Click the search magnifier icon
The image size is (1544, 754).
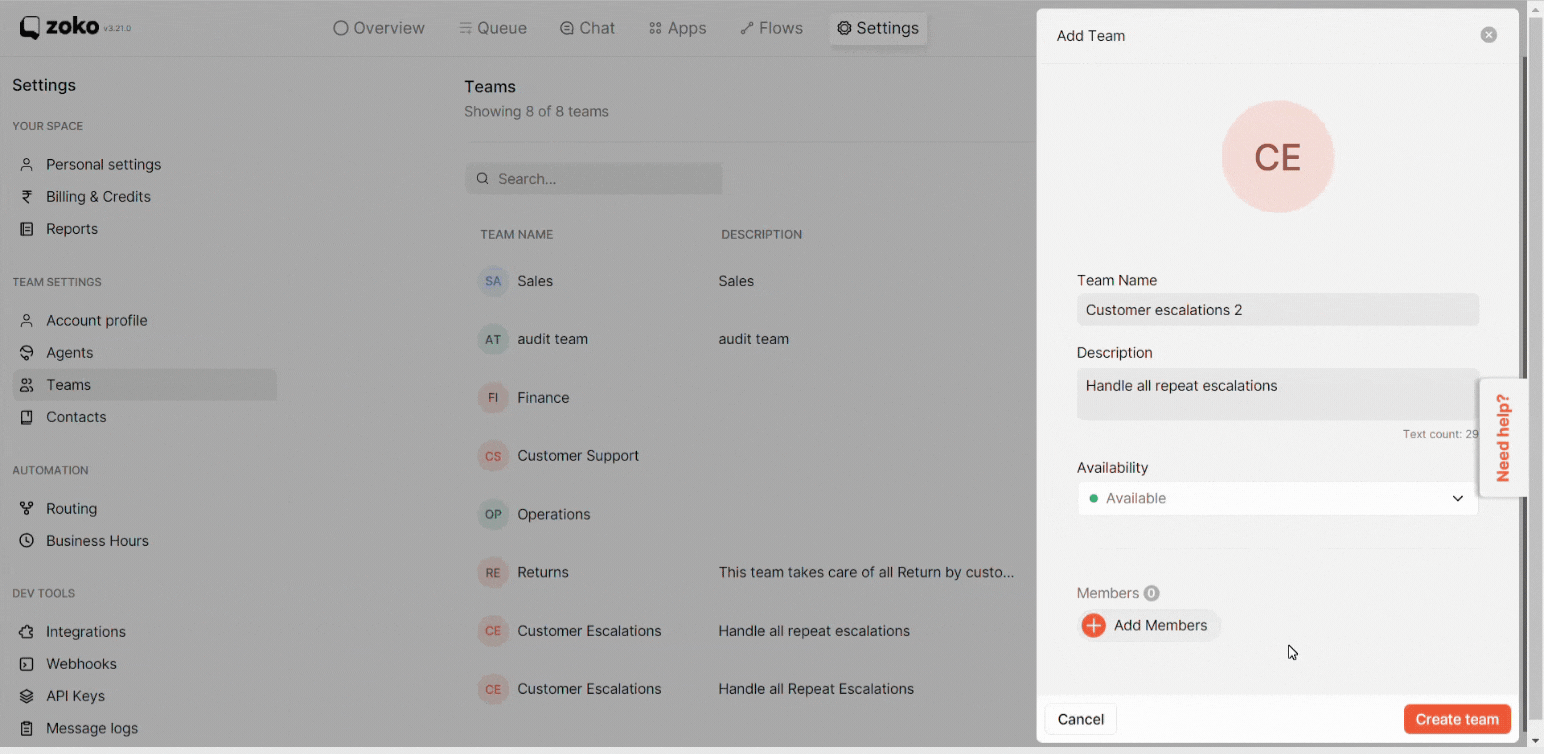pyautogui.click(x=482, y=178)
